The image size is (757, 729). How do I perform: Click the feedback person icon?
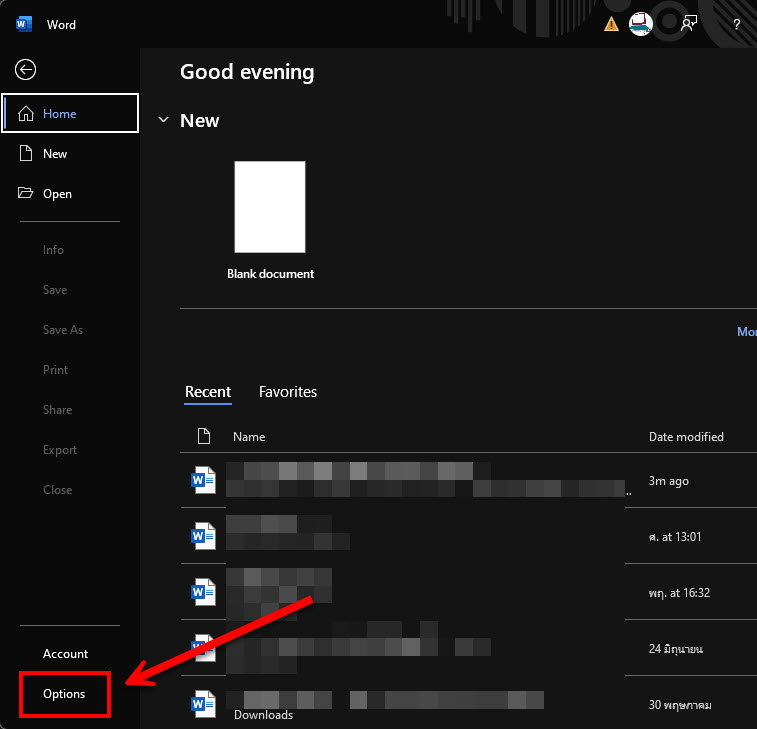click(689, 23)
